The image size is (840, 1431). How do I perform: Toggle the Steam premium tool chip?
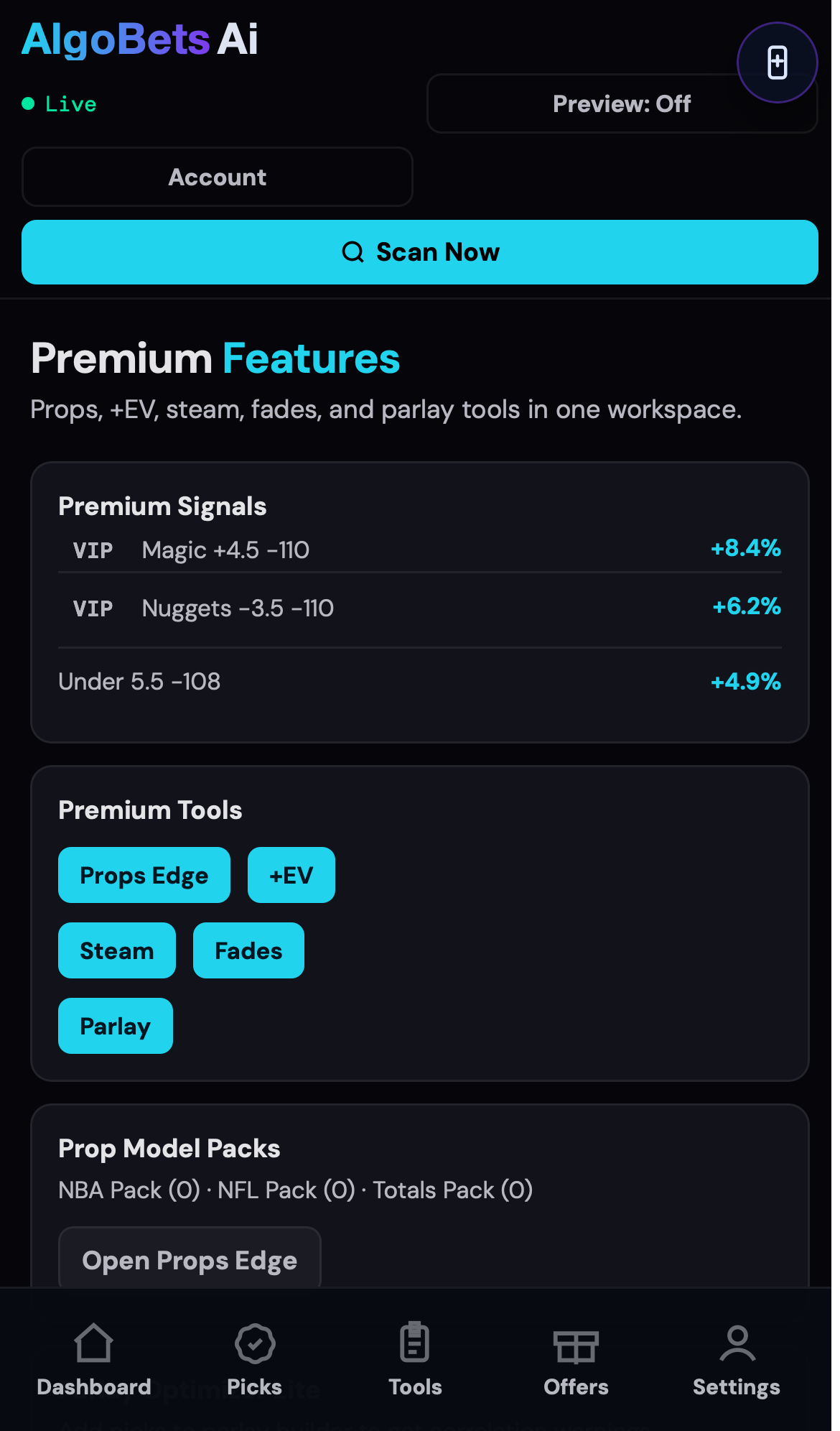pos(116,950)
